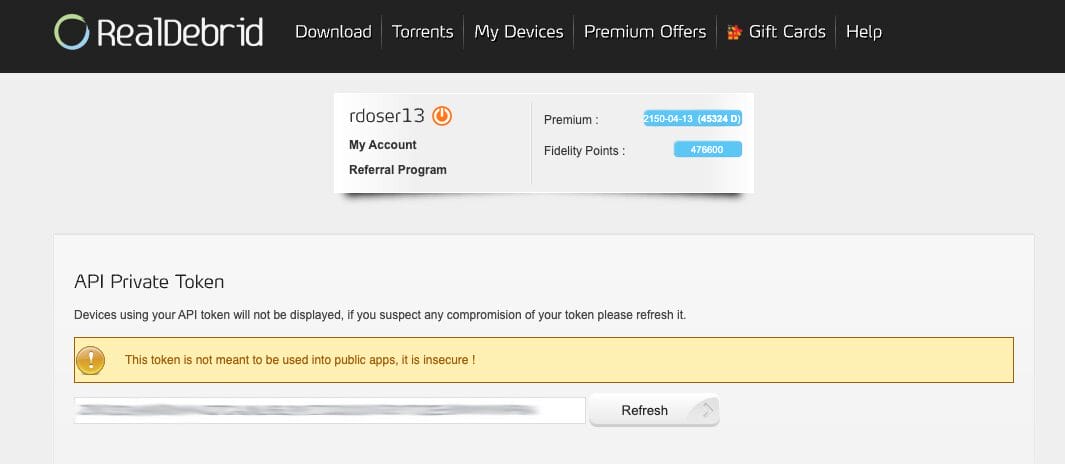Open the Help page
Screen dimensions: 1065x464
tap(864, 32)
